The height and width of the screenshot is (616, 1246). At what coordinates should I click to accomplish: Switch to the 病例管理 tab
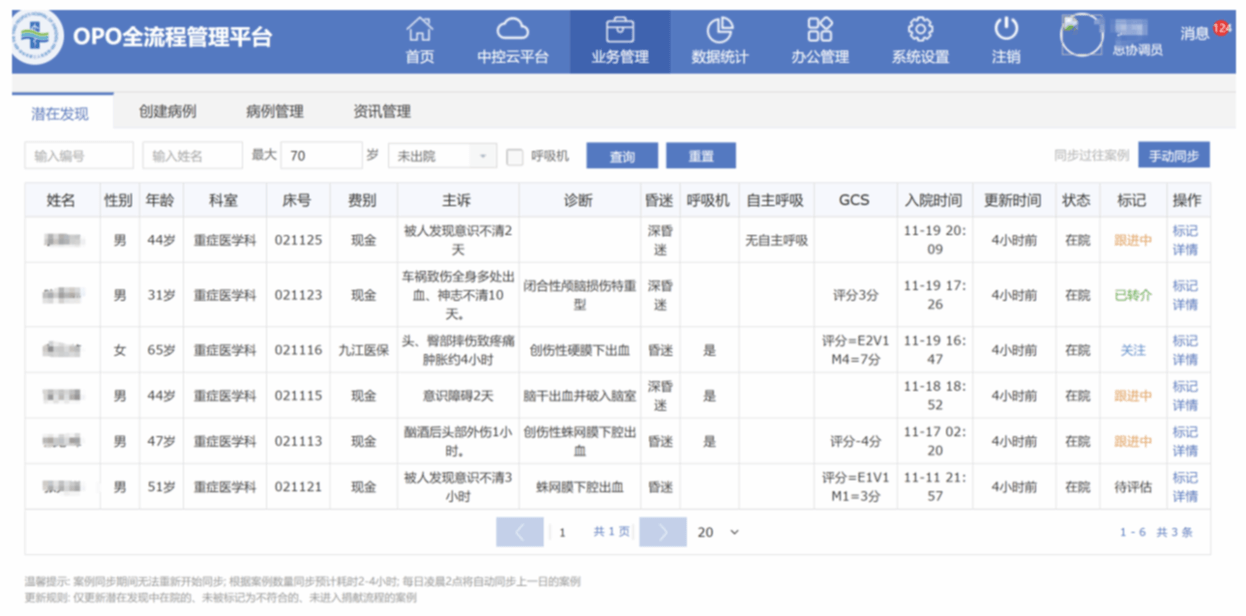(x=274, y=112)
